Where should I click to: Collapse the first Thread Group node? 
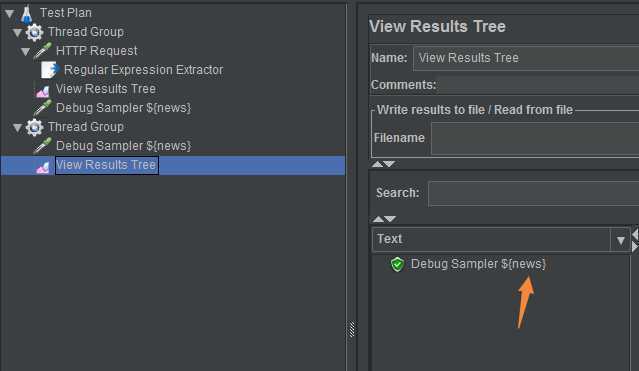pos(18,33)
